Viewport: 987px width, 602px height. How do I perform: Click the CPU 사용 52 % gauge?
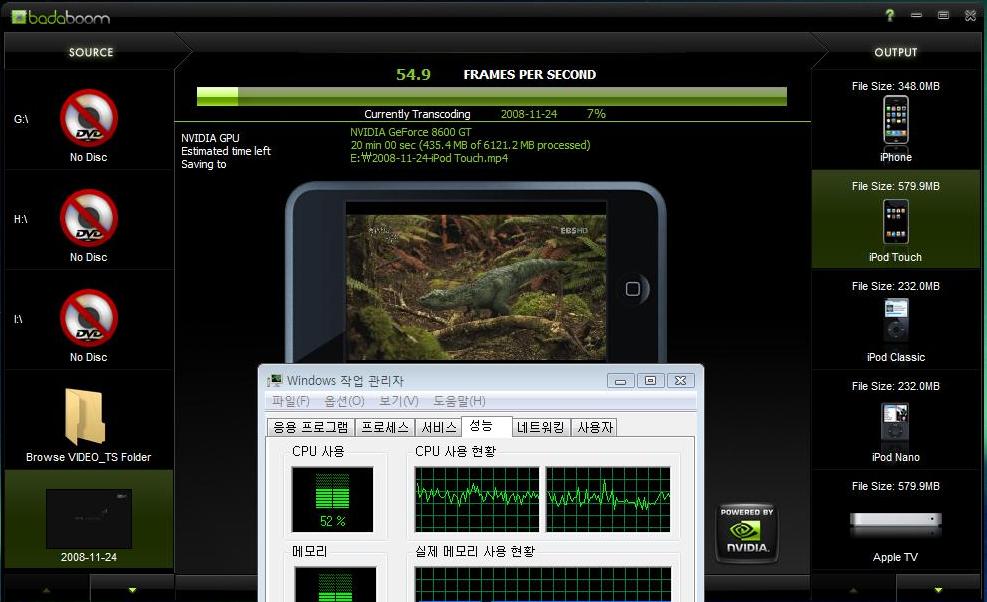click(332, 499)
